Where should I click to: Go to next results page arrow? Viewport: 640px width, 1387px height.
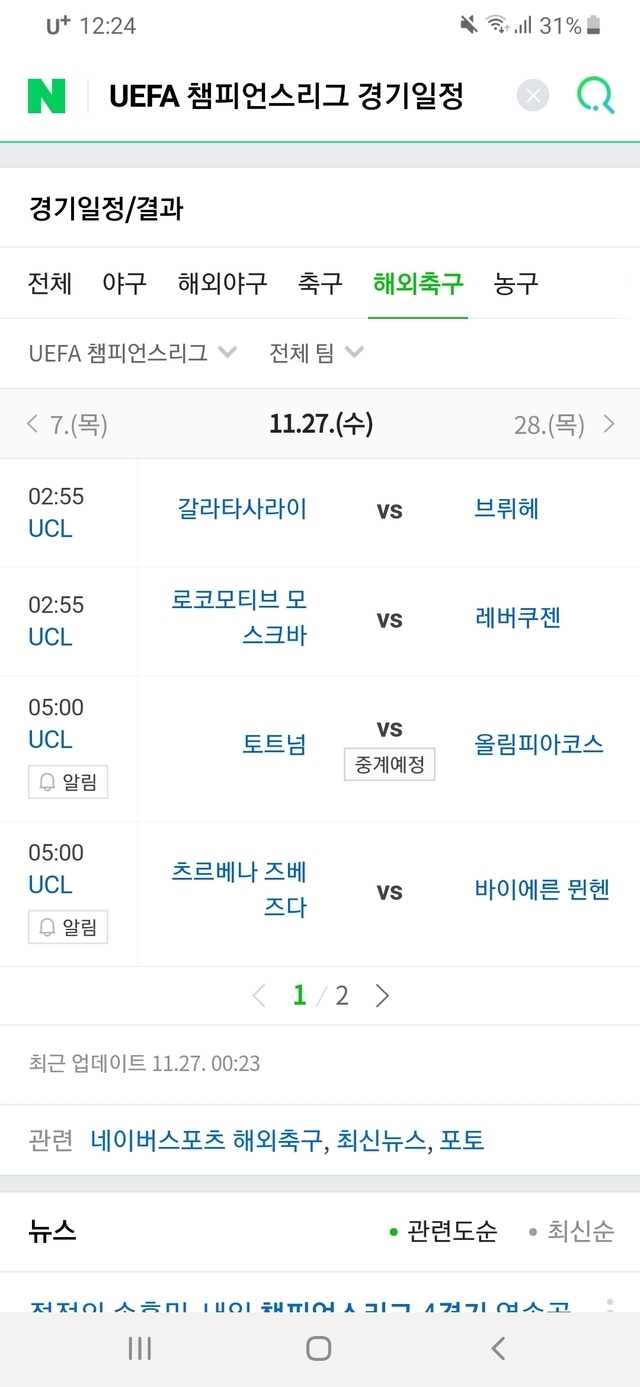coord(381,995)
